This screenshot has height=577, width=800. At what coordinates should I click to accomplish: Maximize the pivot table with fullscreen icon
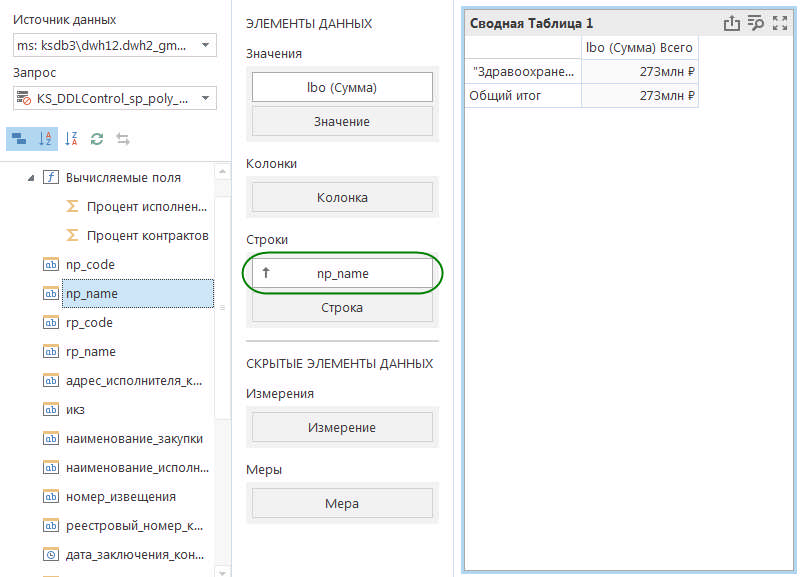[780, 23]
